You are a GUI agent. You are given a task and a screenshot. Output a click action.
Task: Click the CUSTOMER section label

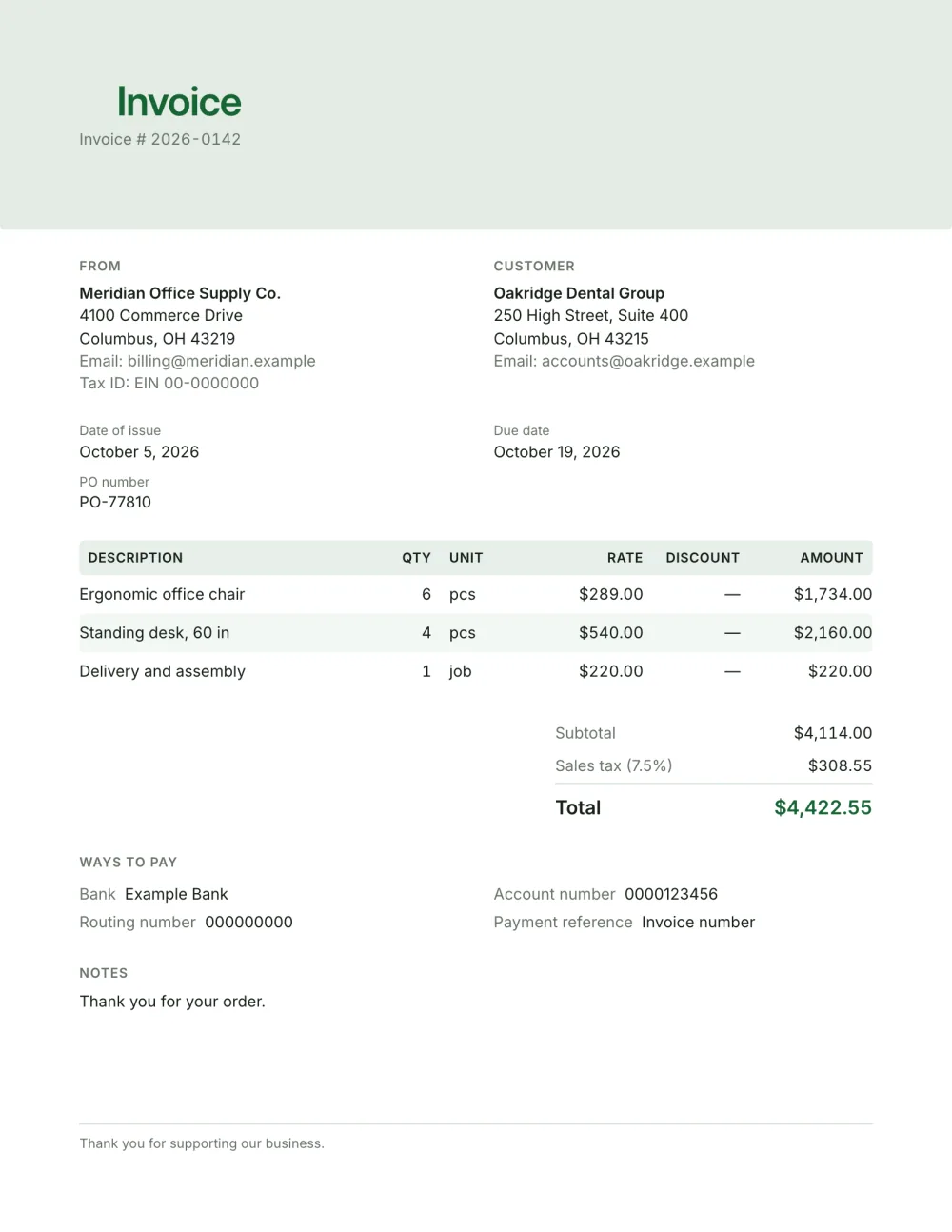point(534,266)
